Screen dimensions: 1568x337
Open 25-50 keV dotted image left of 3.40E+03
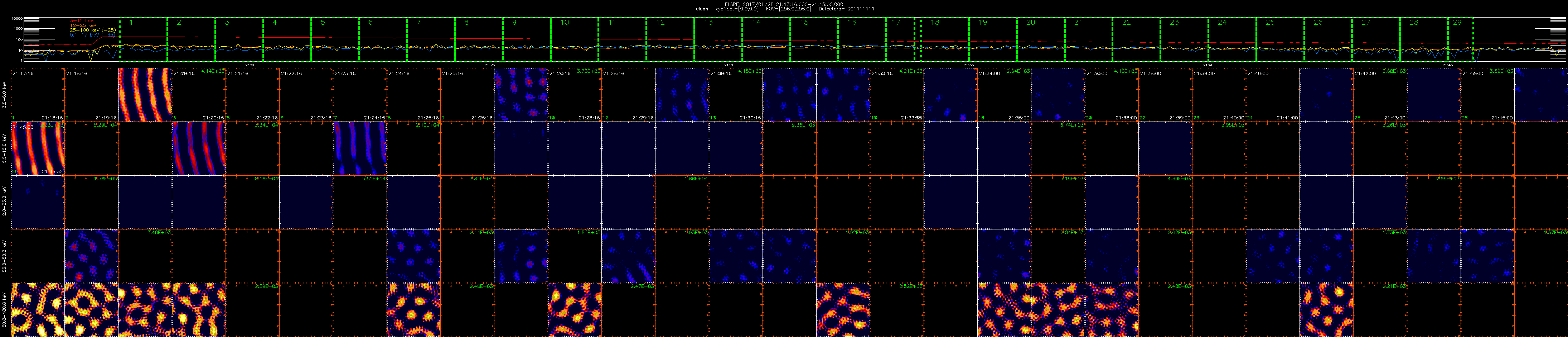[91, 256]
